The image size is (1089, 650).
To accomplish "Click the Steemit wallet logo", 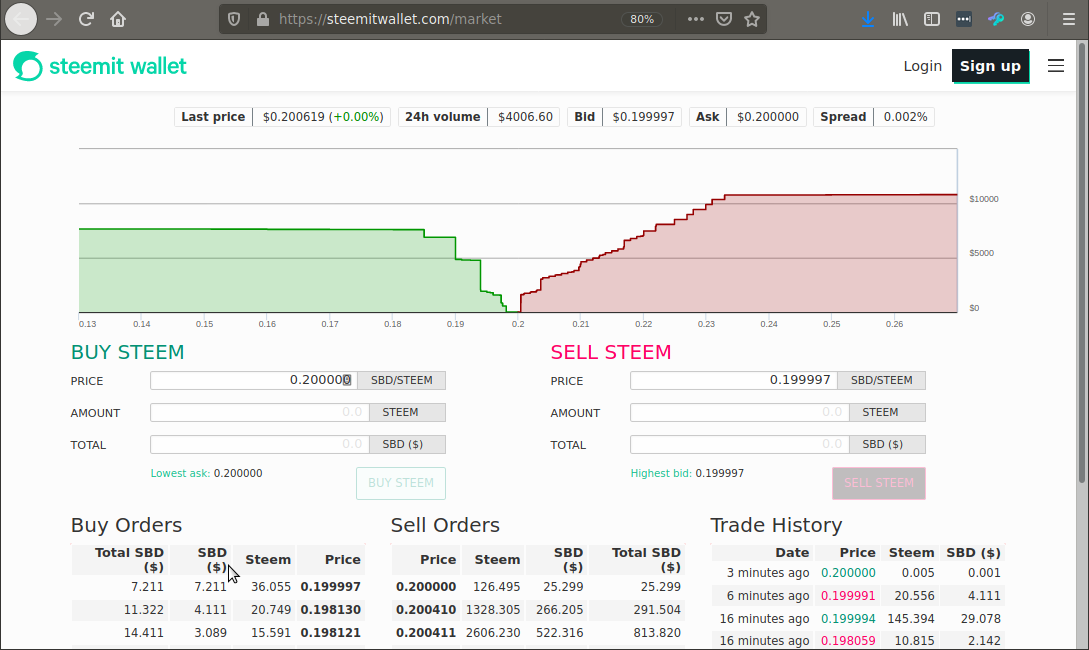I will pos(100,66).
